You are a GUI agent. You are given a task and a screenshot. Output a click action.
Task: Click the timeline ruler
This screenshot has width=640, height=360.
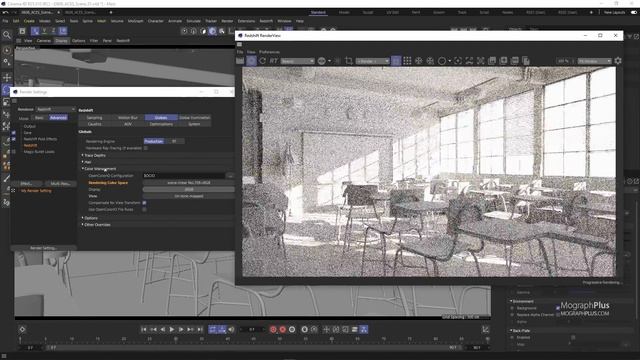(253, 339)
